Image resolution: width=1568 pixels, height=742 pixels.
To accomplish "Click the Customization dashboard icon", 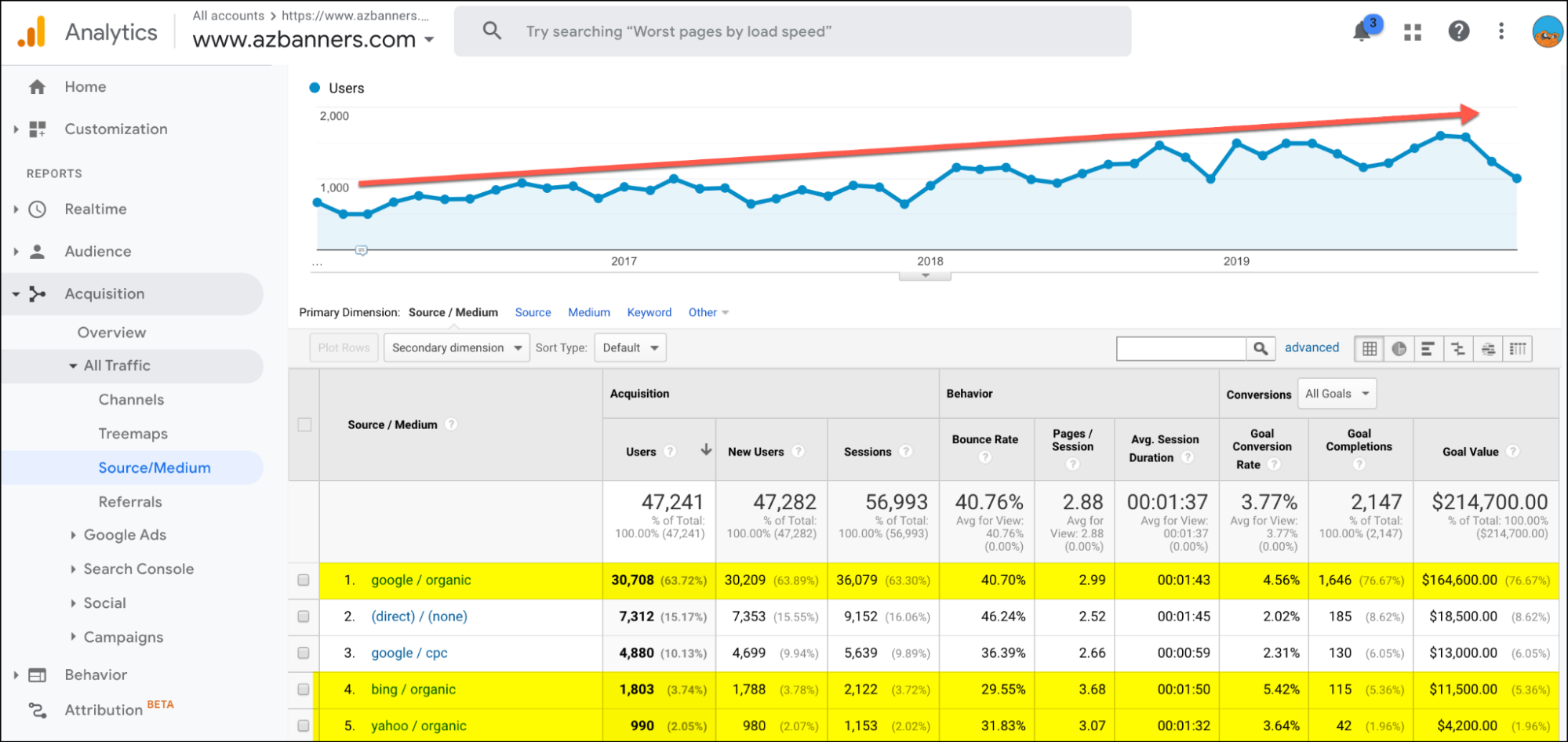I will click(37, 129).
